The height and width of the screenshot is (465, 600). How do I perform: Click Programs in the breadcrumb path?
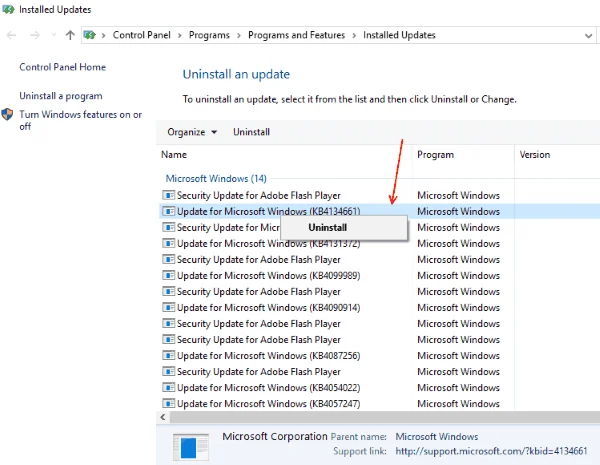[x=209, y=35]
